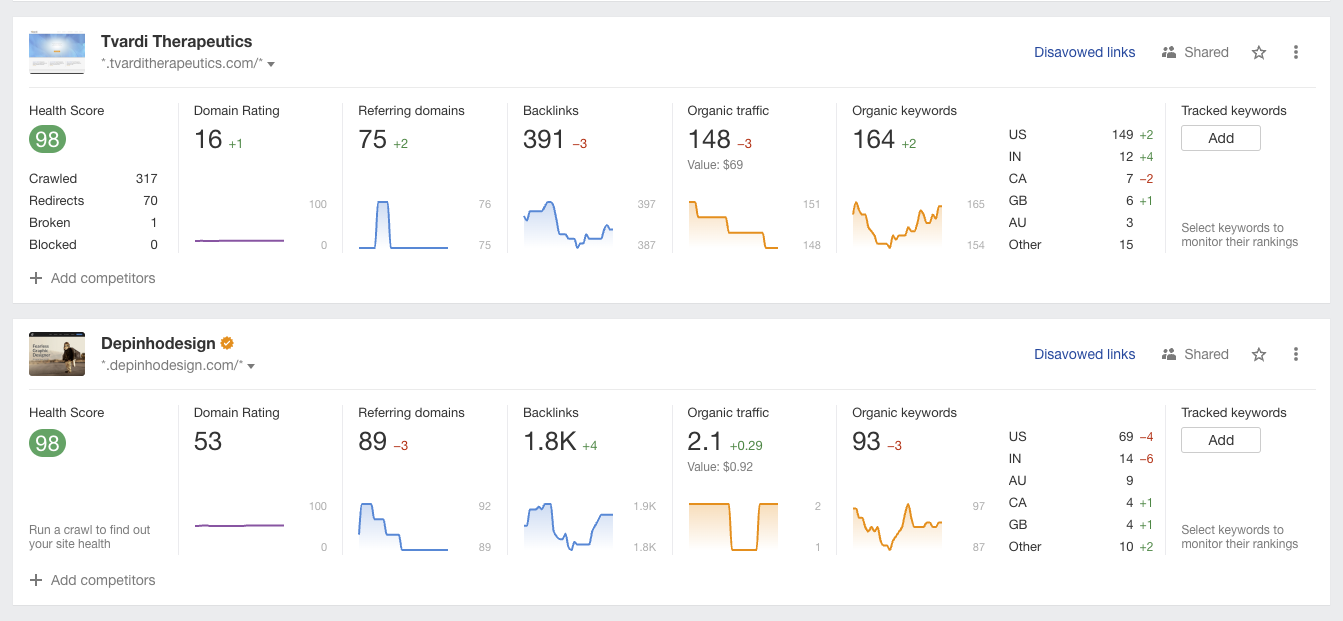Click Depinhodesign IN keywords count 14
The image size is (1343, 621).
(1126, 459)
